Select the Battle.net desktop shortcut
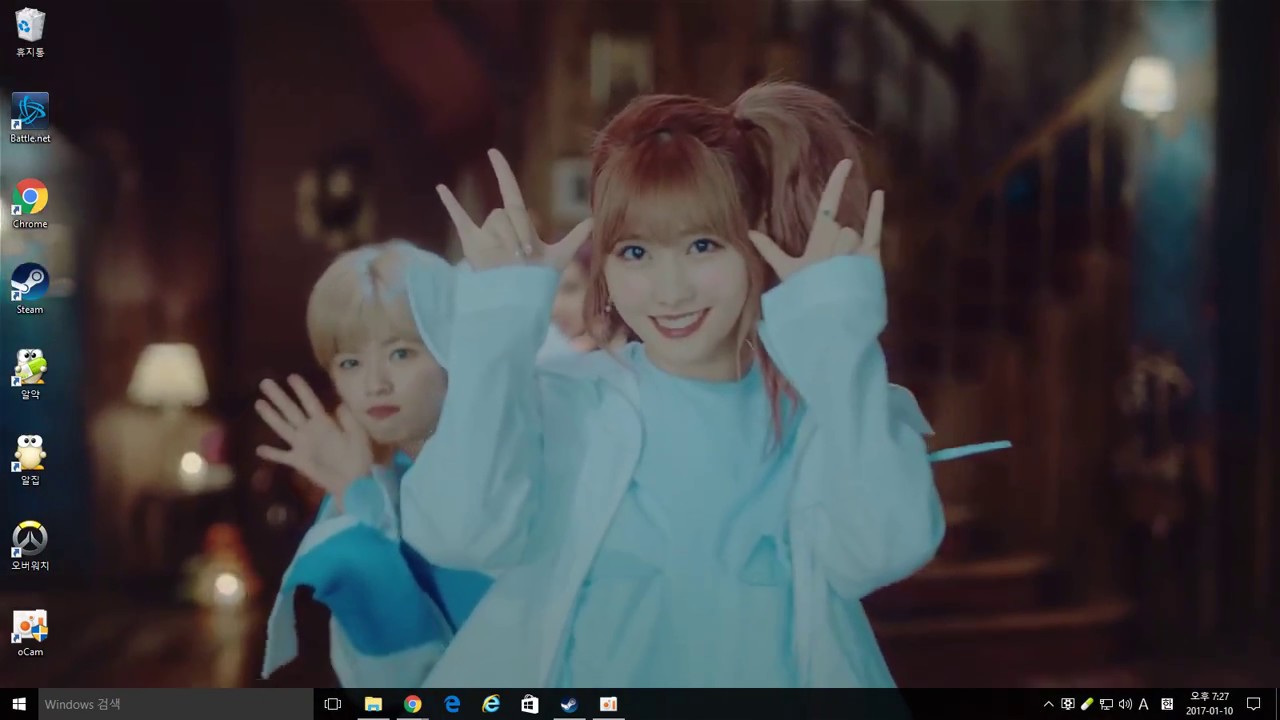This screenshot has width=1280, height=720. 30,118
